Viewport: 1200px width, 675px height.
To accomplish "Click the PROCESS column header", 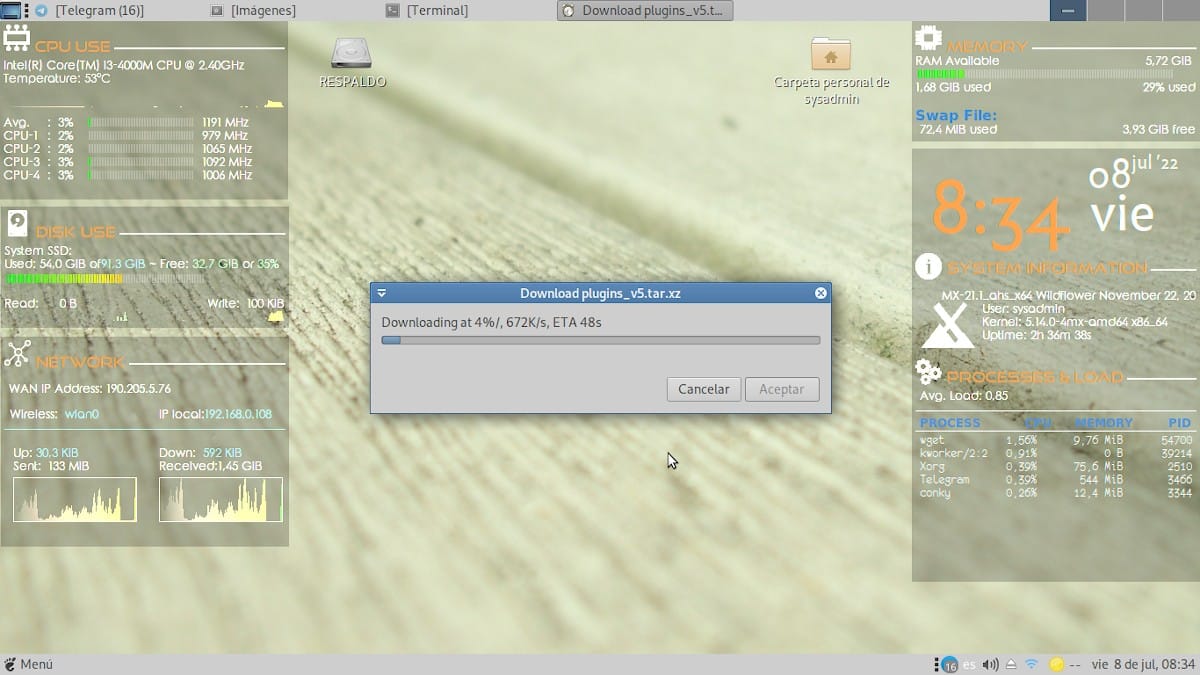I will point(950,423).
